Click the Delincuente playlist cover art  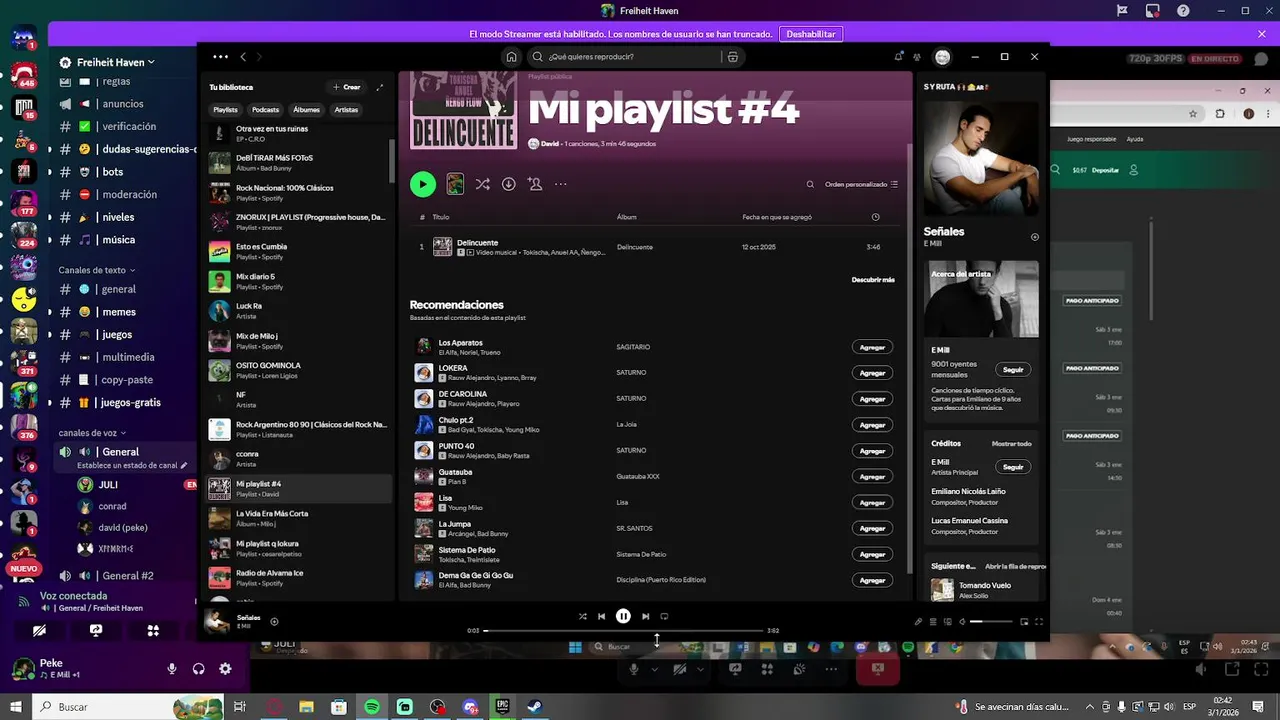464,110
